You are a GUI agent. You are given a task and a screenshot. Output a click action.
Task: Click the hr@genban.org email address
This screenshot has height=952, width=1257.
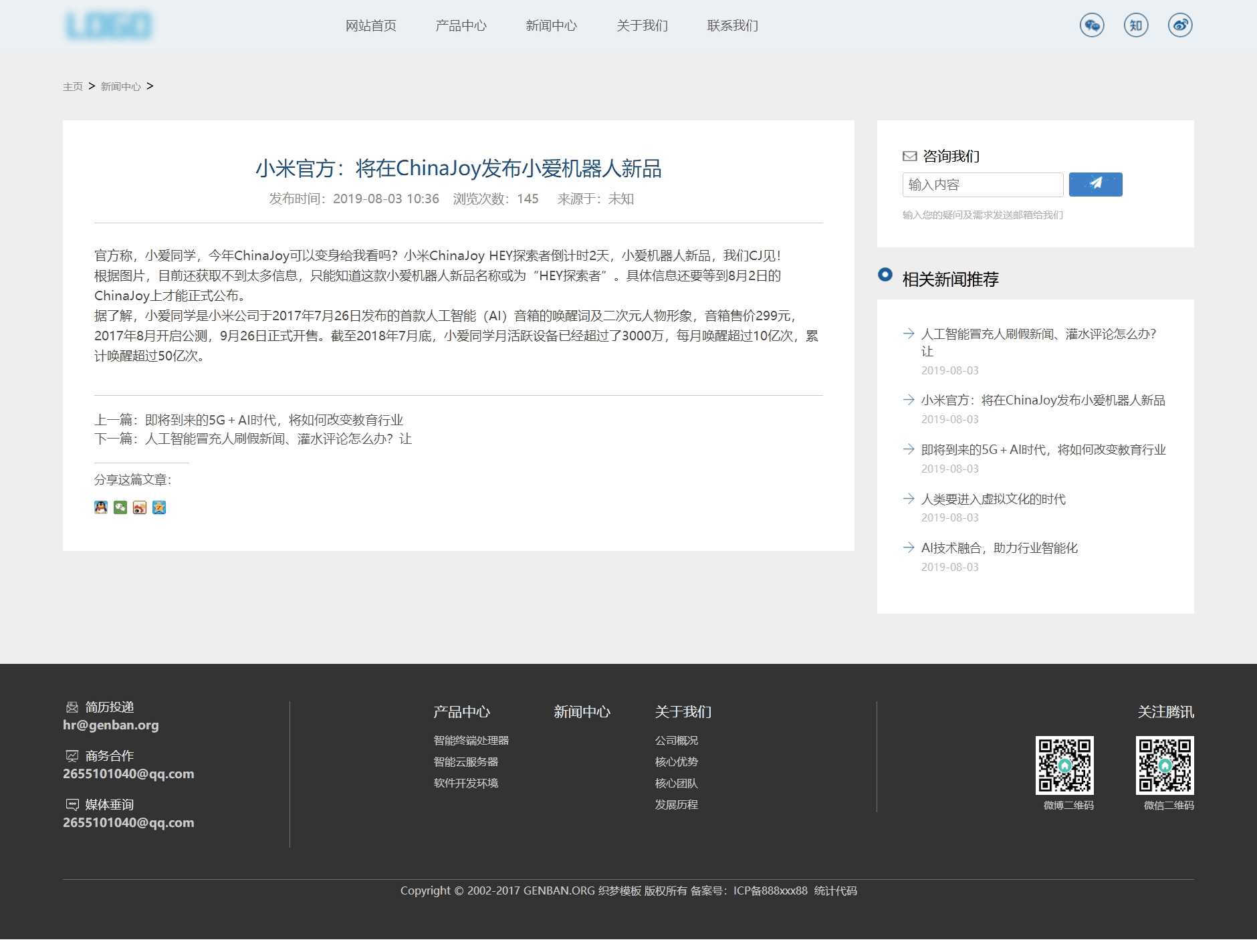pyautogui.click(x=111, y=725)
